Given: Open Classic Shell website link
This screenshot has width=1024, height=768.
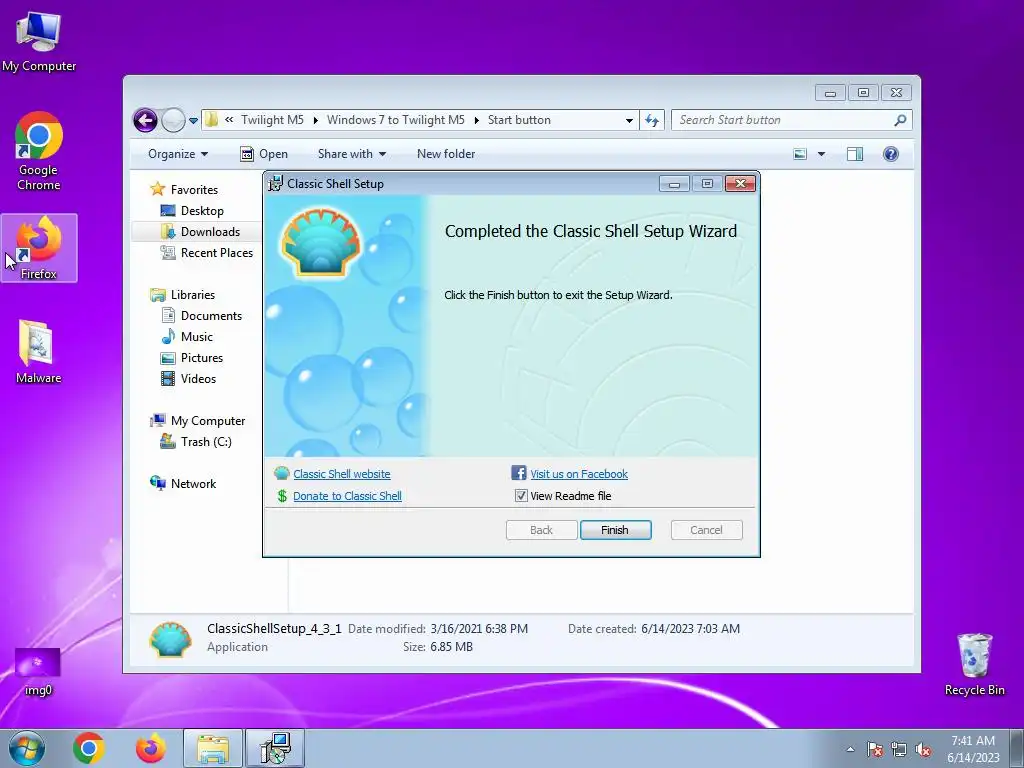Looking at the screenshot, I should (342, 474).
